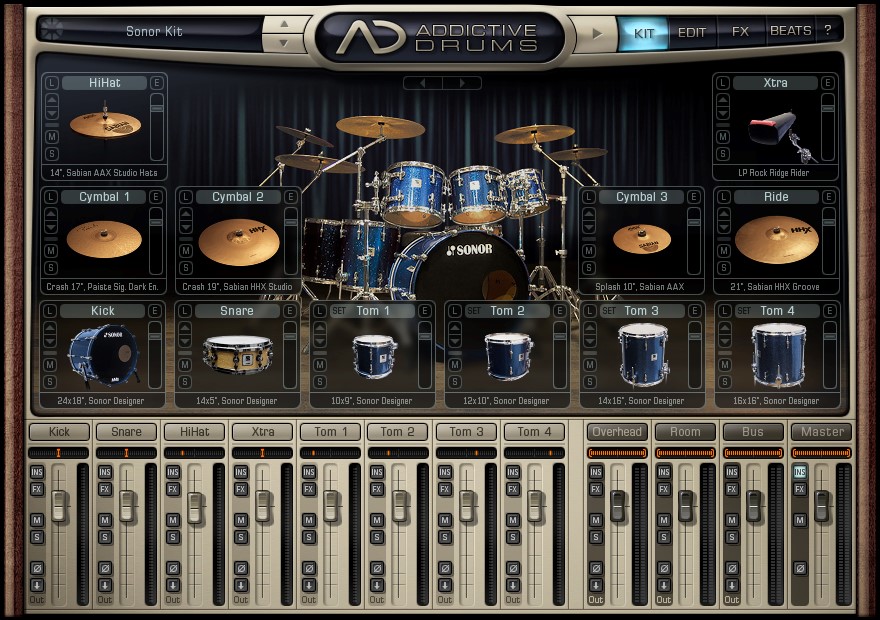Solo the HiHat kit piece slot
Viewport: 880px width, 620px height.
[x=52, y=154]
